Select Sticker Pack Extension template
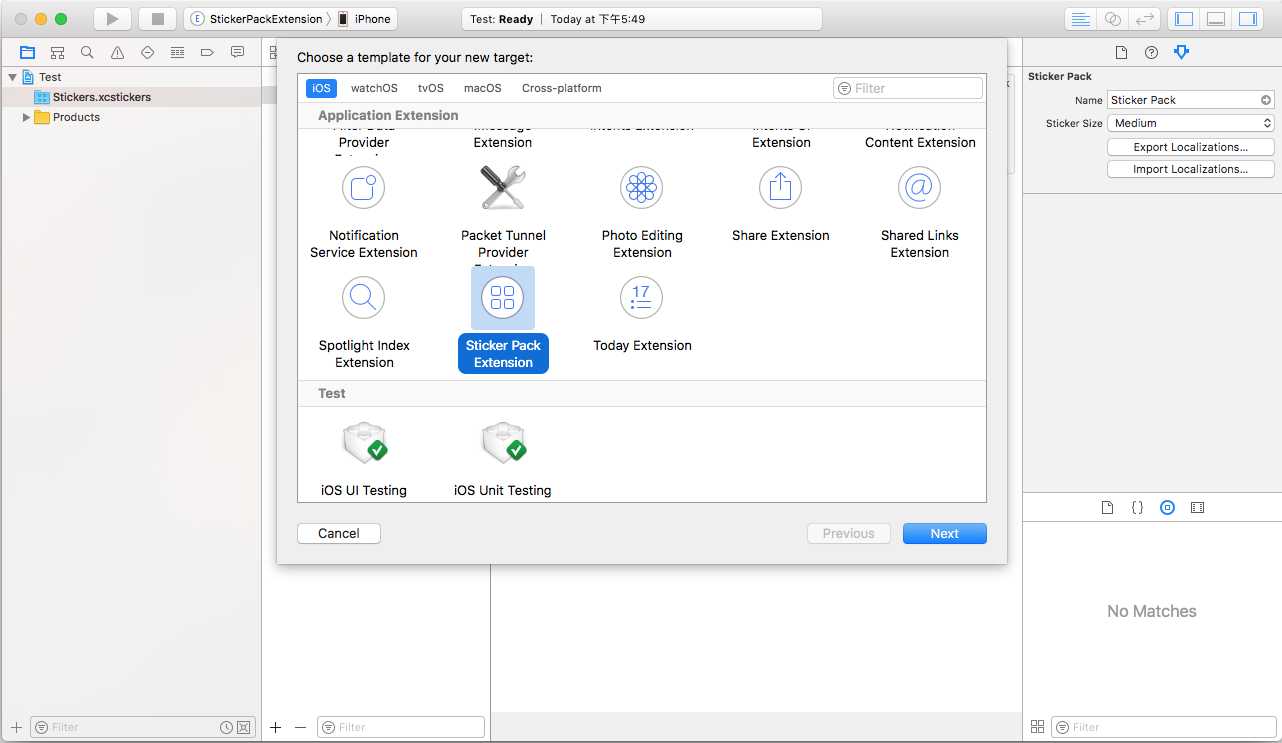Image resolution: width=1282 pixels, height=743 pixels. pyautogui.click(x=503, y=320)
